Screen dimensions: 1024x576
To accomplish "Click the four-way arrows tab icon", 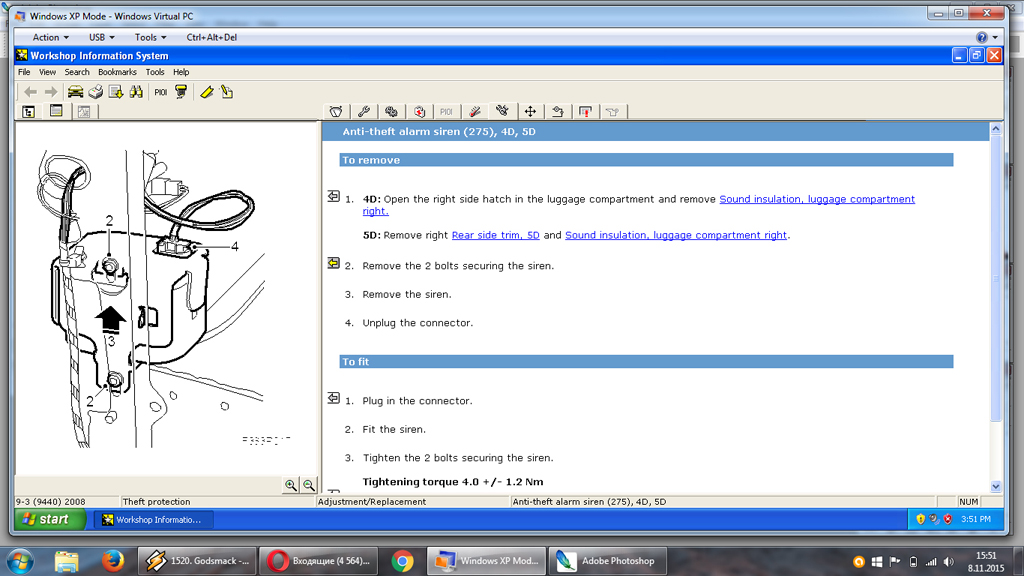I will [x=530, y=112].
